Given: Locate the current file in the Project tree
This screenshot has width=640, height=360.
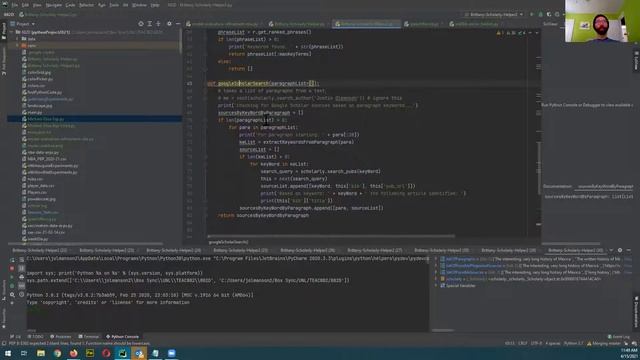Looking at the screenshot, I should [141, 24].
